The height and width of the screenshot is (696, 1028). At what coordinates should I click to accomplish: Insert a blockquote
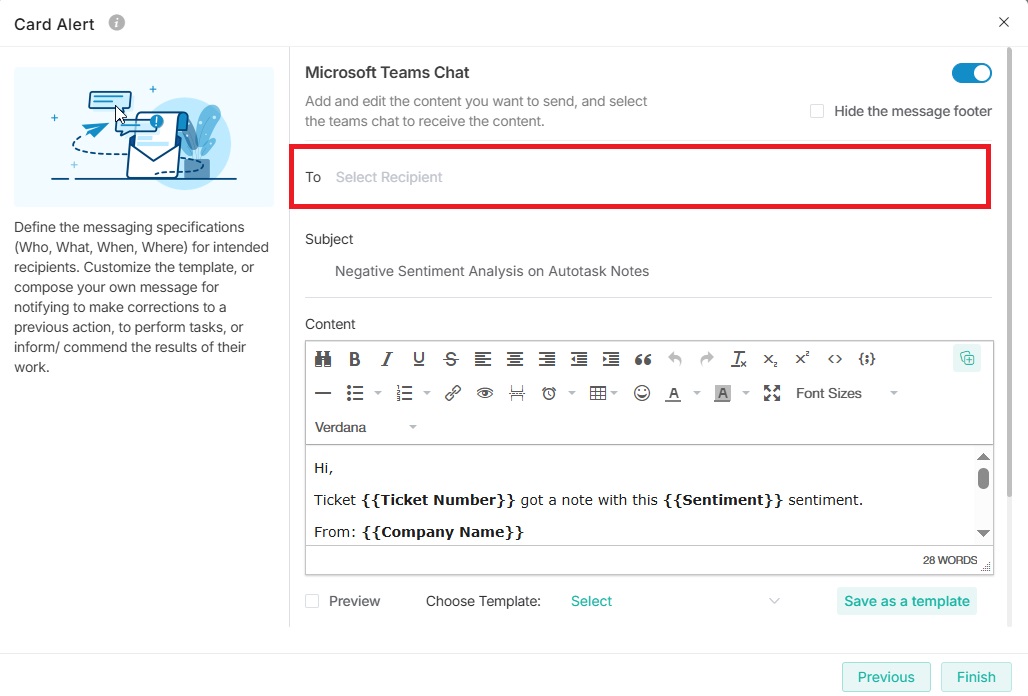tap(643, 359)
